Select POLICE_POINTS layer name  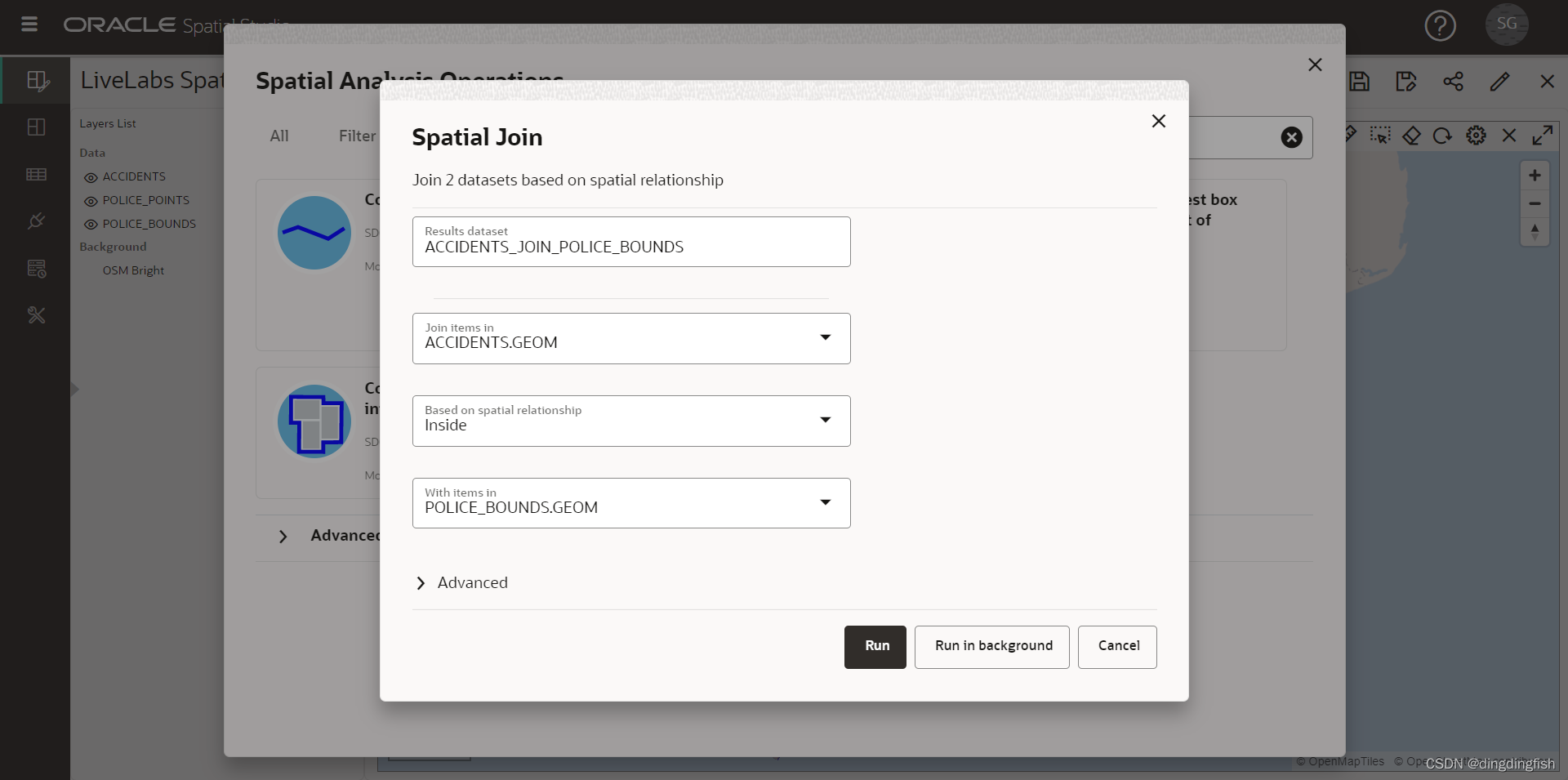tap(146, 200)
